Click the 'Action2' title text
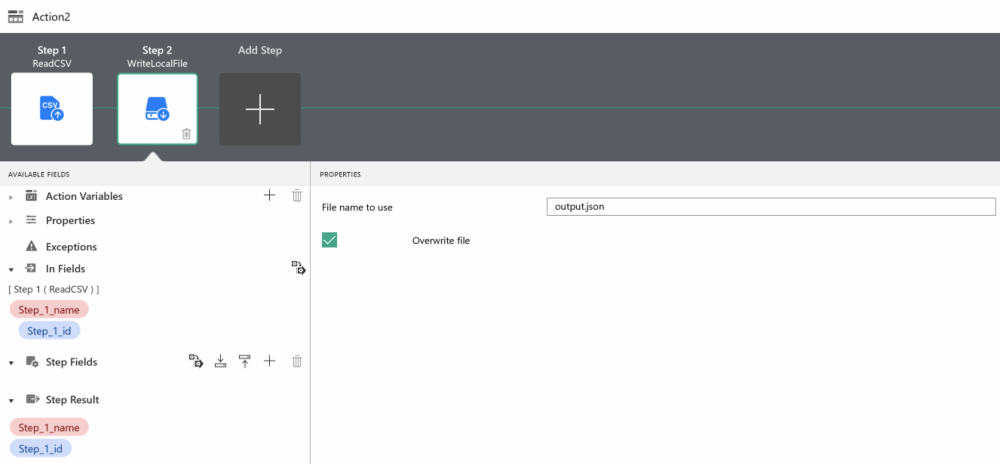Viewport: 1000px width, 464px height. (51, 17)
